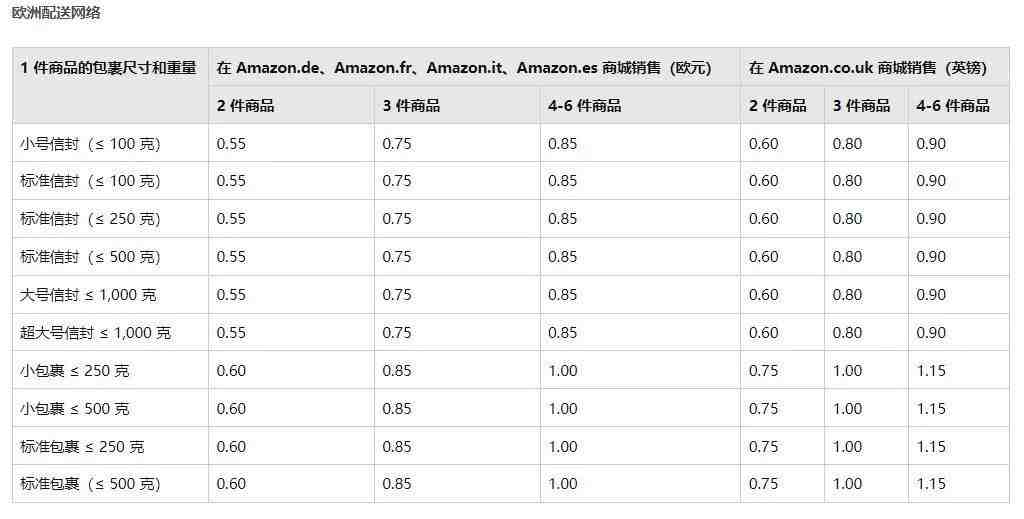1024x519 pixels.
Task: Select the pound 4-6 件商品 column header
Action: (953, 106)
